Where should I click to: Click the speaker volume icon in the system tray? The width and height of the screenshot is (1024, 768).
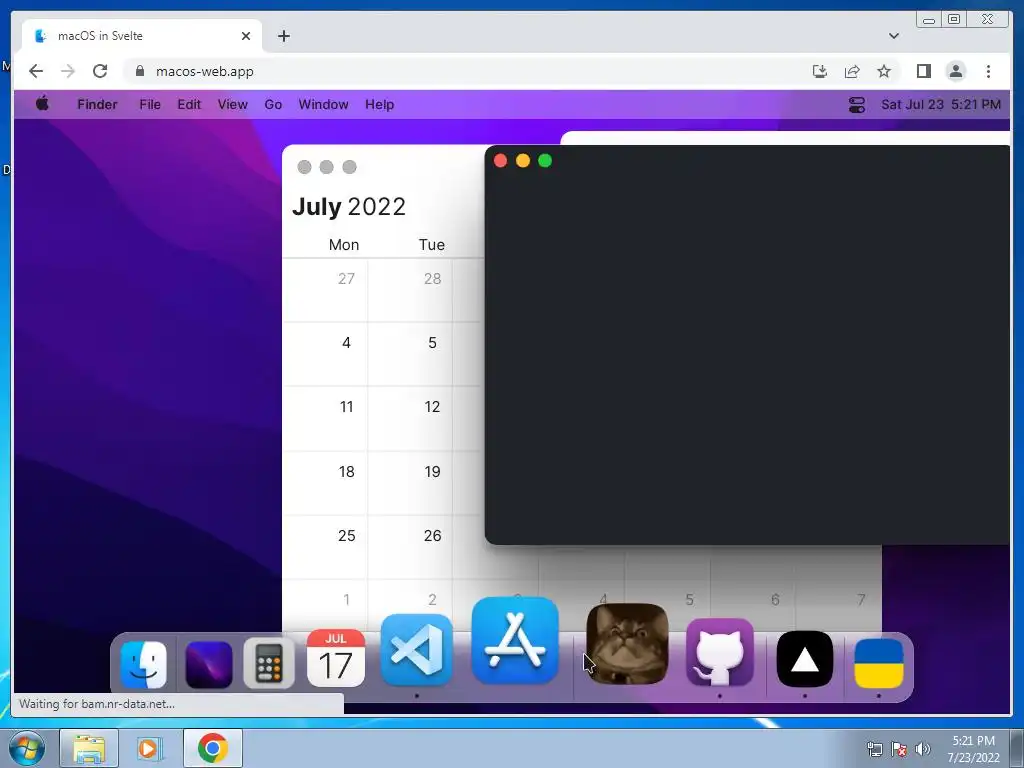point(922,748)
